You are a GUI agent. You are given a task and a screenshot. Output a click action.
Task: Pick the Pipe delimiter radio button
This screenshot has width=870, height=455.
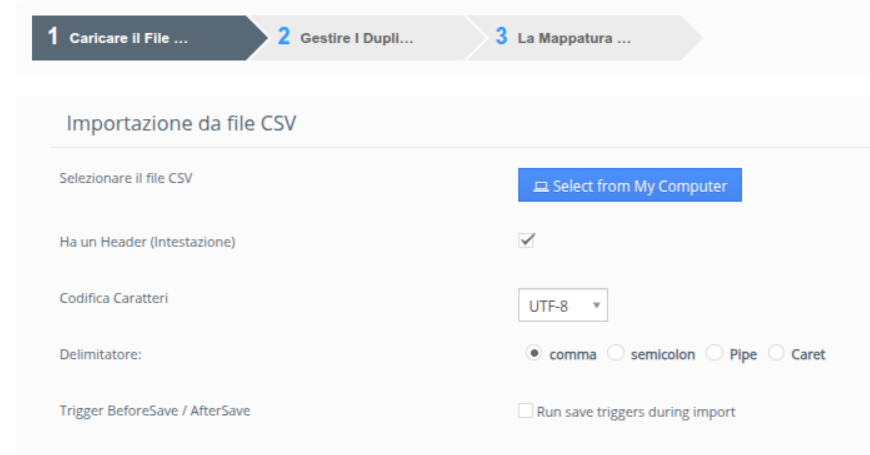714,354
